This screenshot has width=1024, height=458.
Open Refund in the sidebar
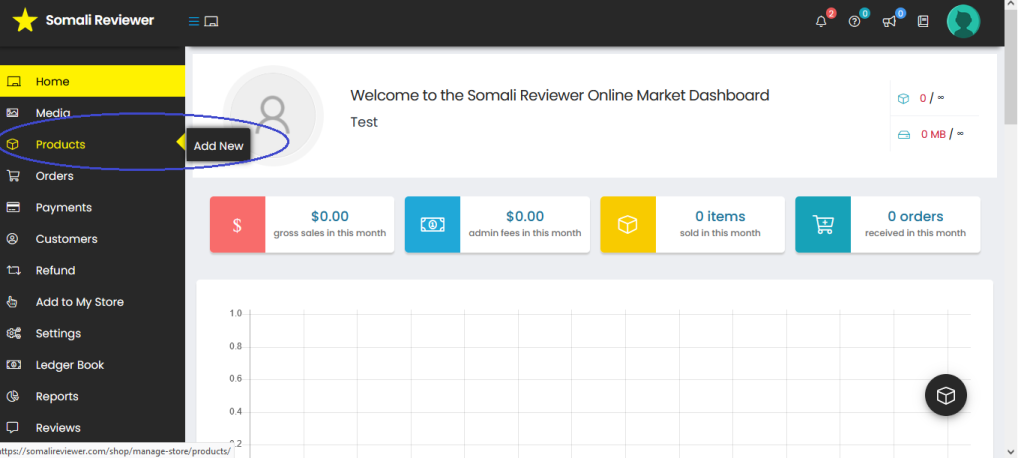(92, 270)
